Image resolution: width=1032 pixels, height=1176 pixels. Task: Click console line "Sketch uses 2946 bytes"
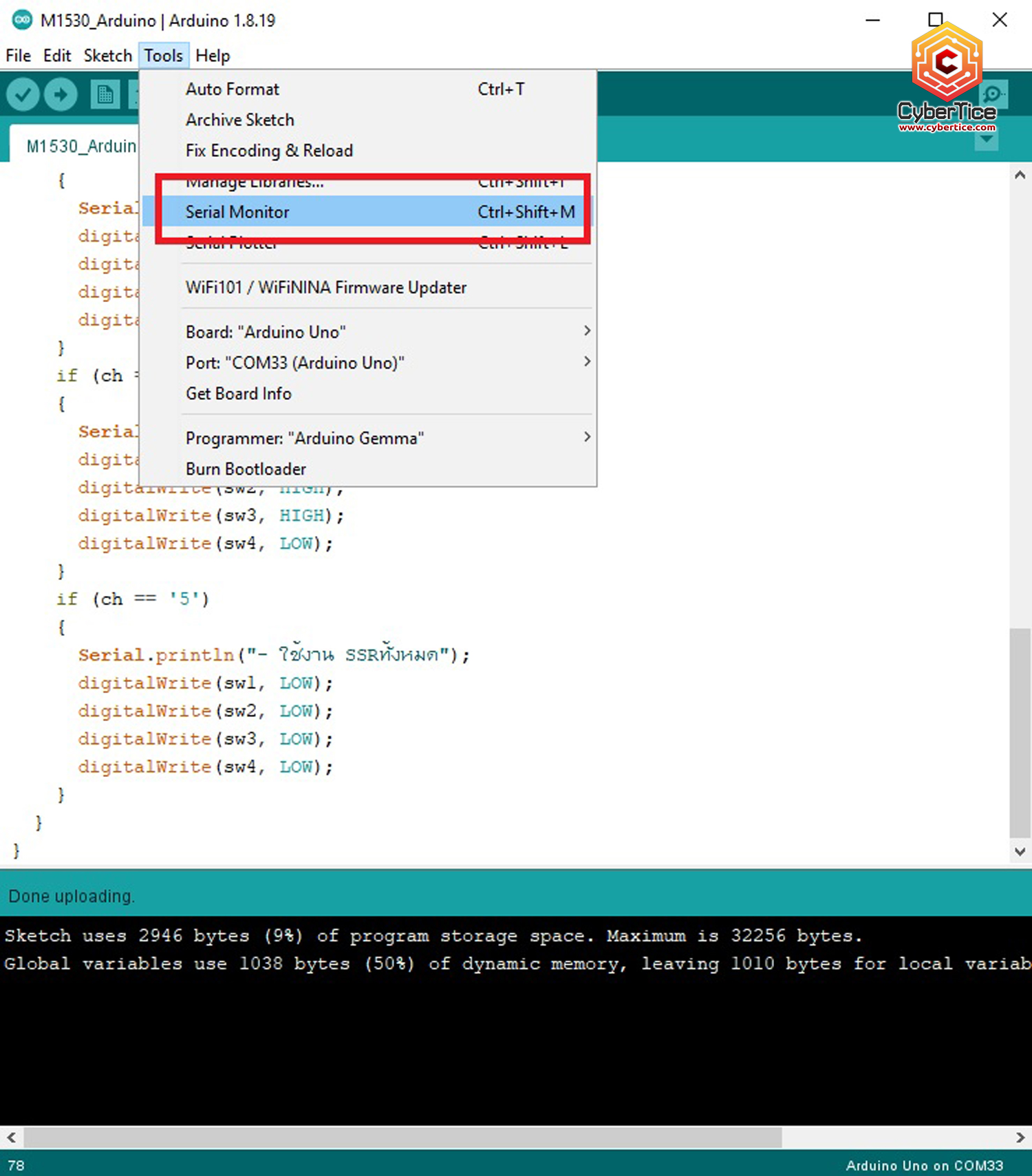tap(433, 936)
